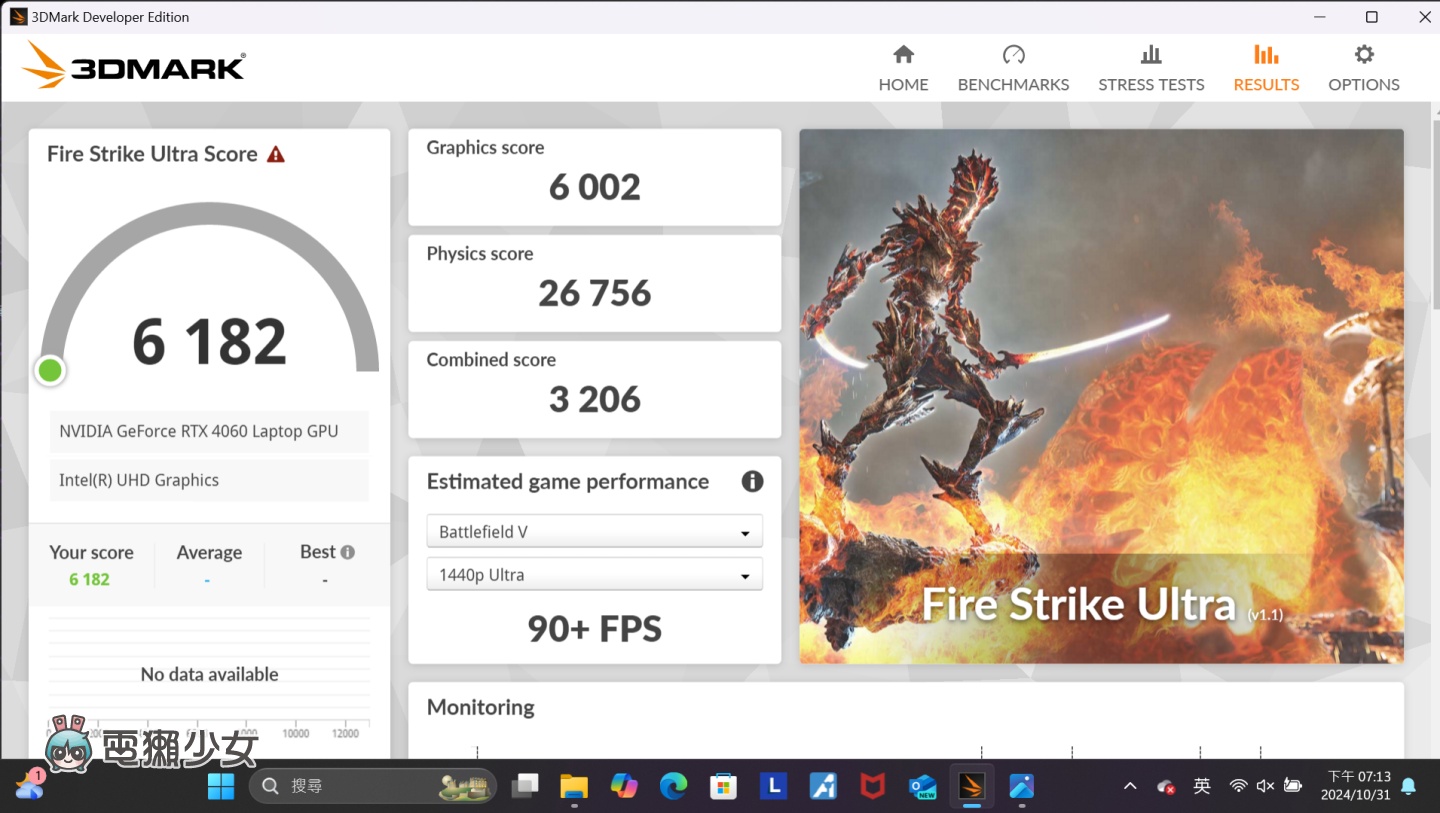Click the OneDrive error icon in the tray
The image size is (1440, 813).
tap(1166, 787)
